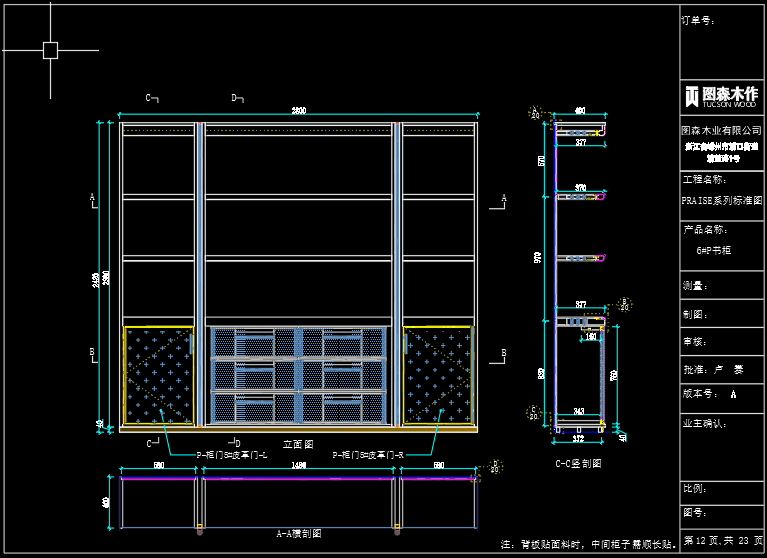The image size is (767, 558).
Task: Click the right B section marker
Action: point(502,355)
